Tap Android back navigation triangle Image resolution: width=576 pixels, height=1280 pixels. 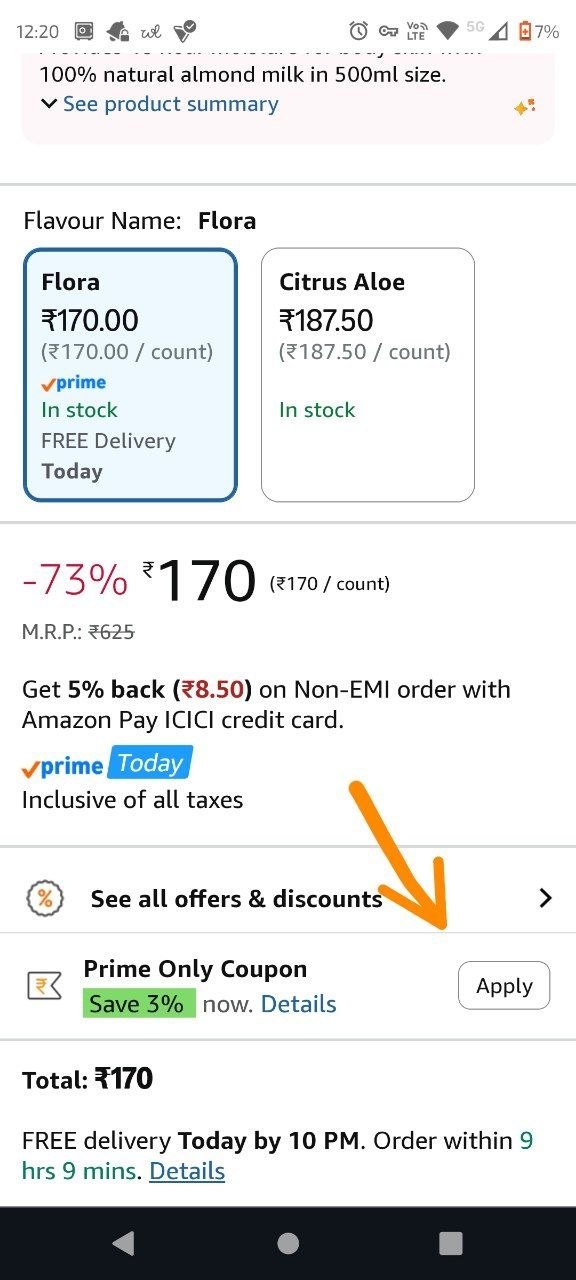click(123, 1243)
